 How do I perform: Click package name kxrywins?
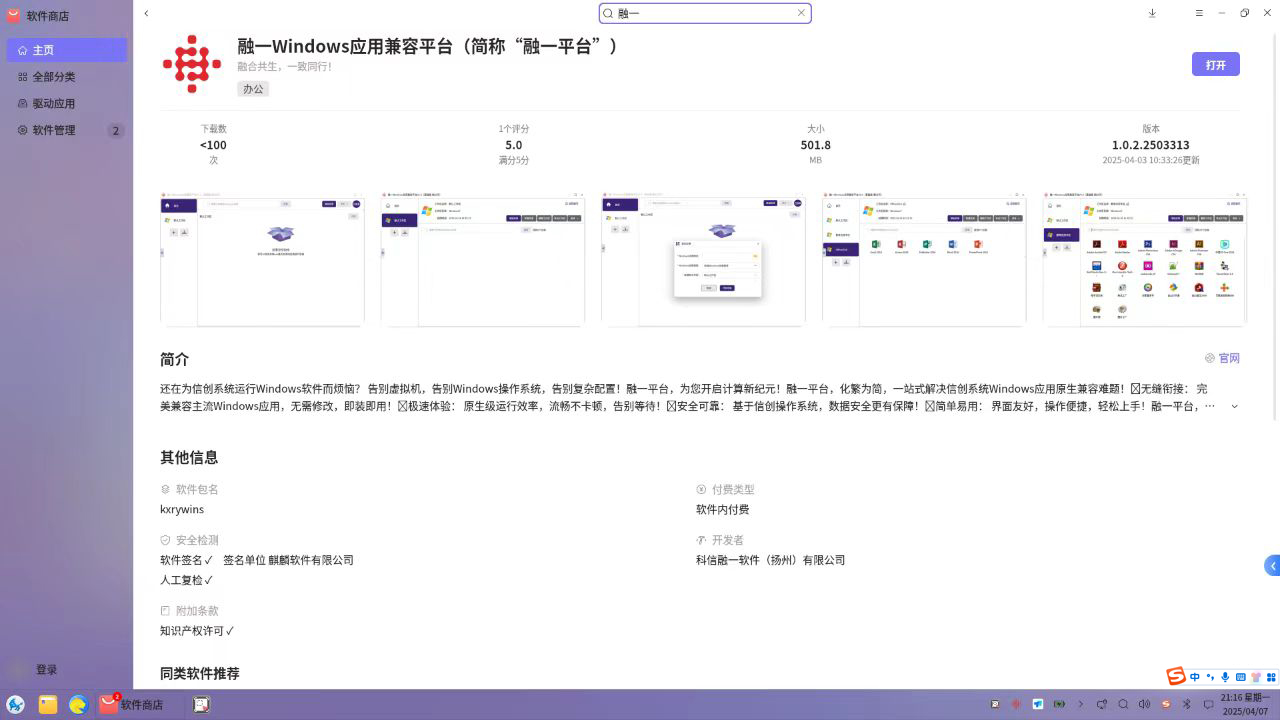182,510
